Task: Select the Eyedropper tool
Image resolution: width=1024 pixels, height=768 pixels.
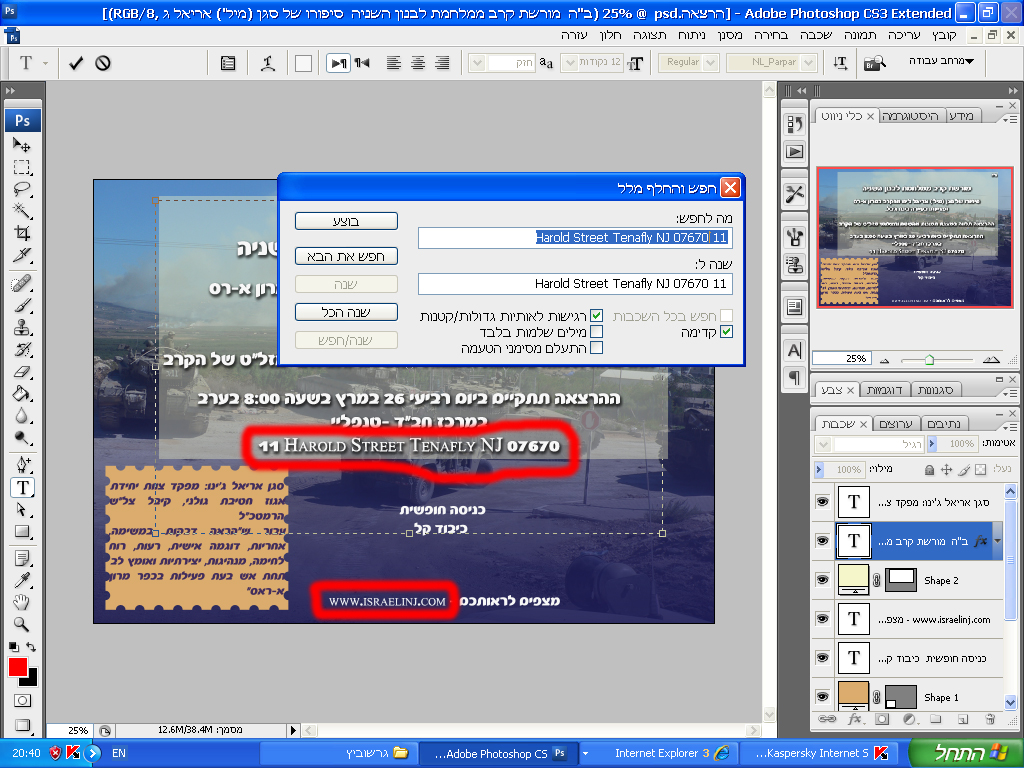Action: pyautogui.click(x=22, y=580)
